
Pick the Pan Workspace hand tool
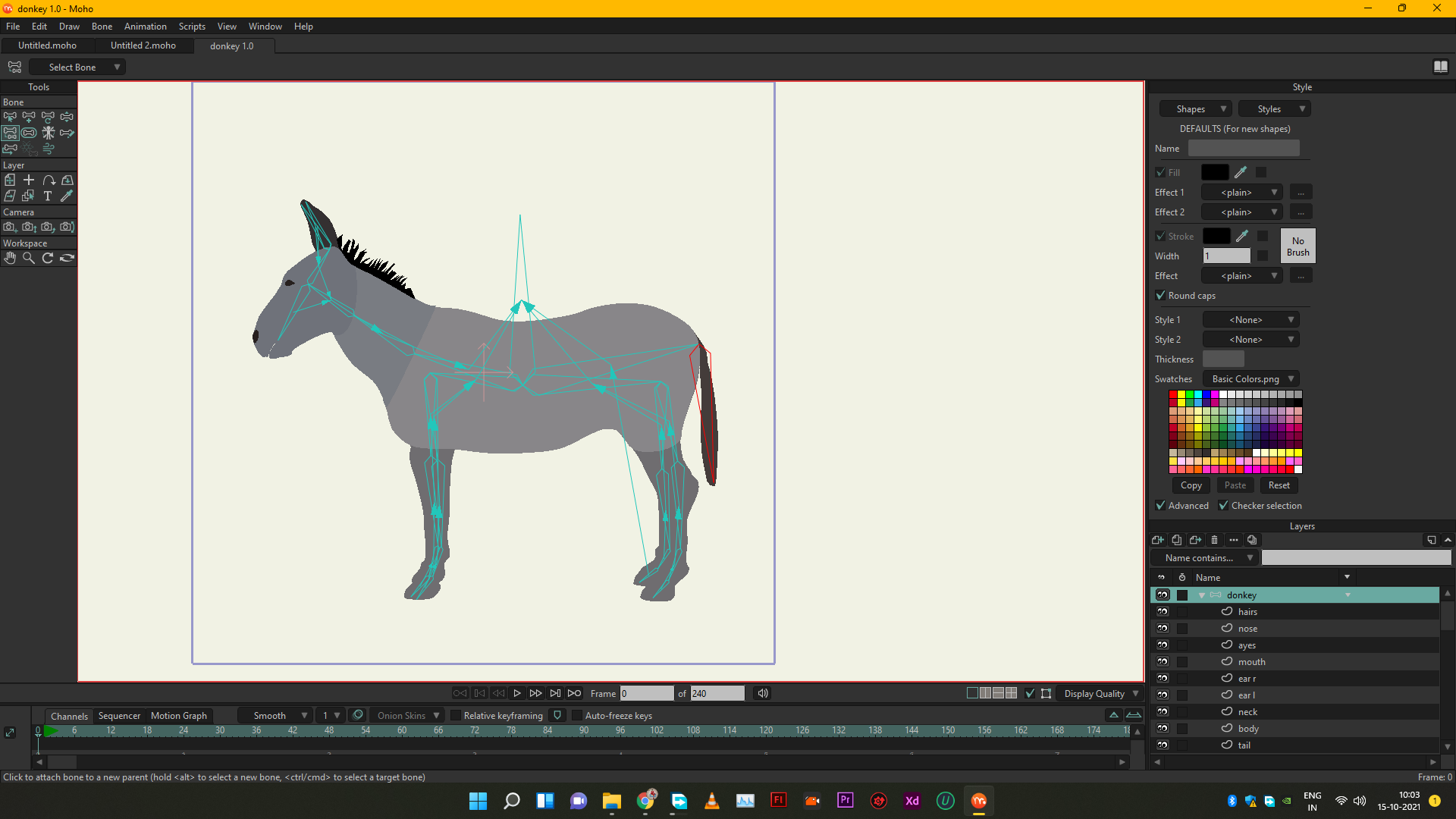click(10, 258)
